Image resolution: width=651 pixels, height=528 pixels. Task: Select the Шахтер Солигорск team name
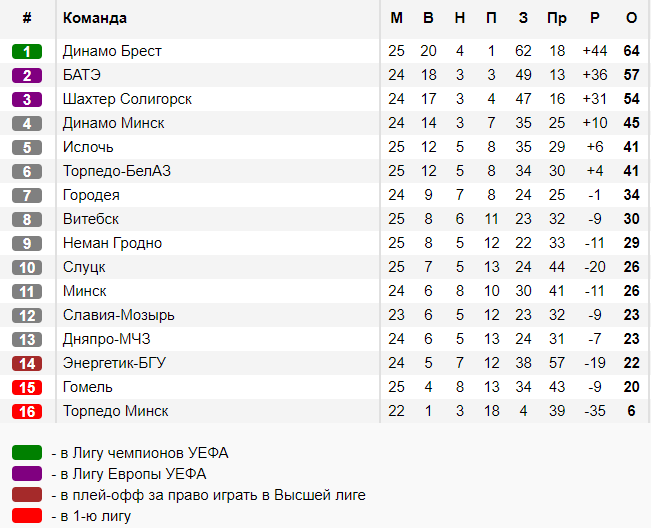pyautogui.click(x=127, y=99)
